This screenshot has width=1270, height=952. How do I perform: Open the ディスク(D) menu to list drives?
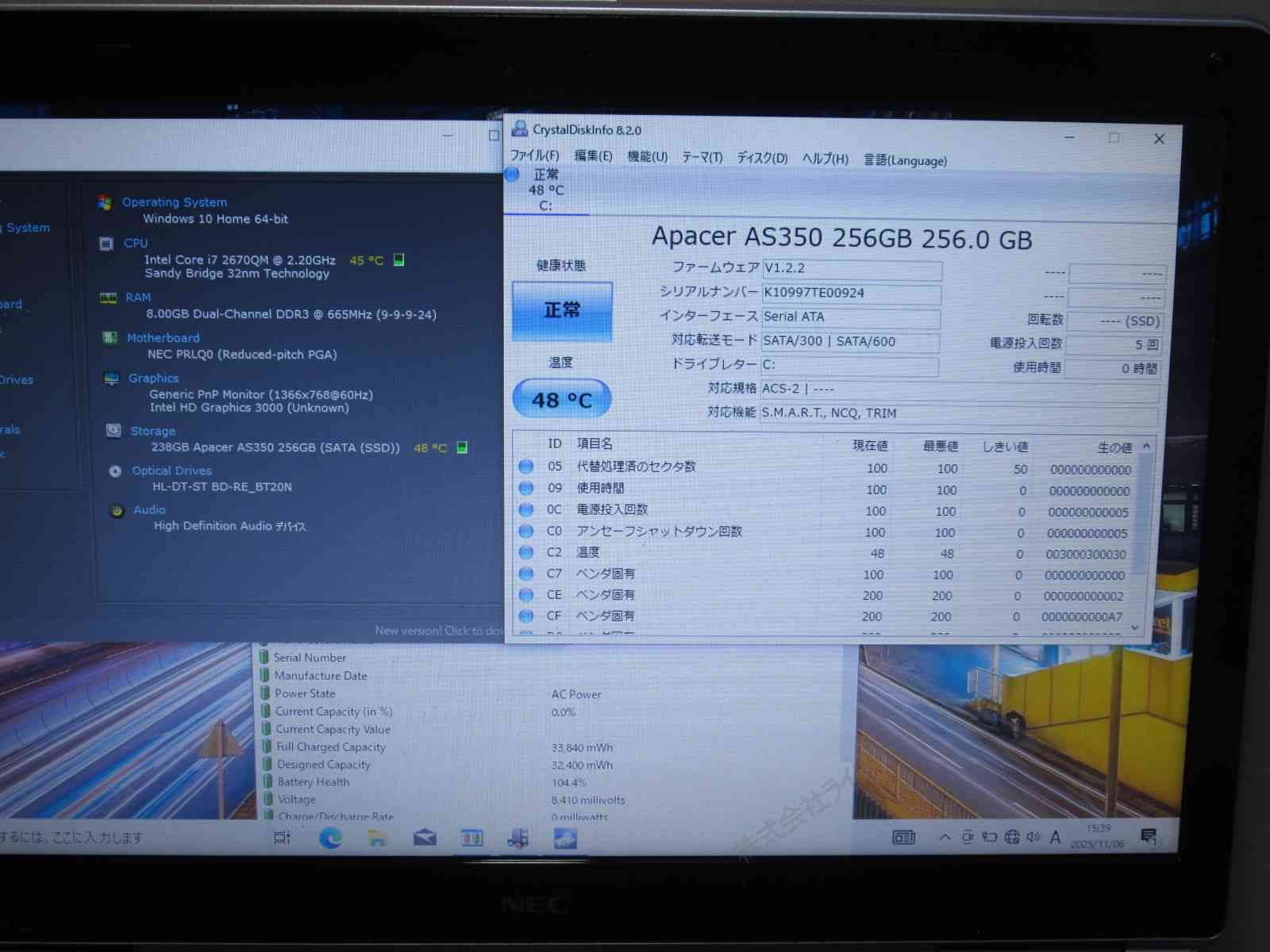pos(763,159)
